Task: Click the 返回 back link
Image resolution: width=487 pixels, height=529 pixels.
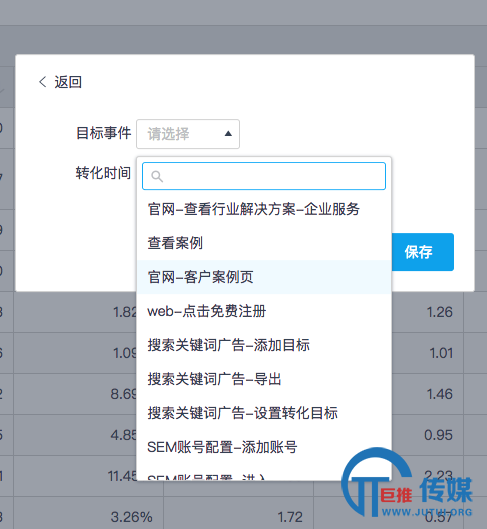Action: coord(68,82)
